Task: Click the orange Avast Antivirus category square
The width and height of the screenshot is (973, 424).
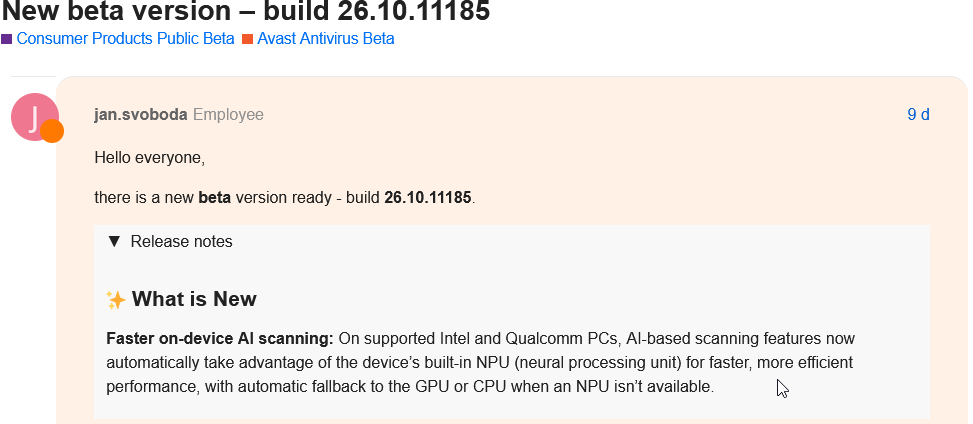Action: click(x=248, y=39)
